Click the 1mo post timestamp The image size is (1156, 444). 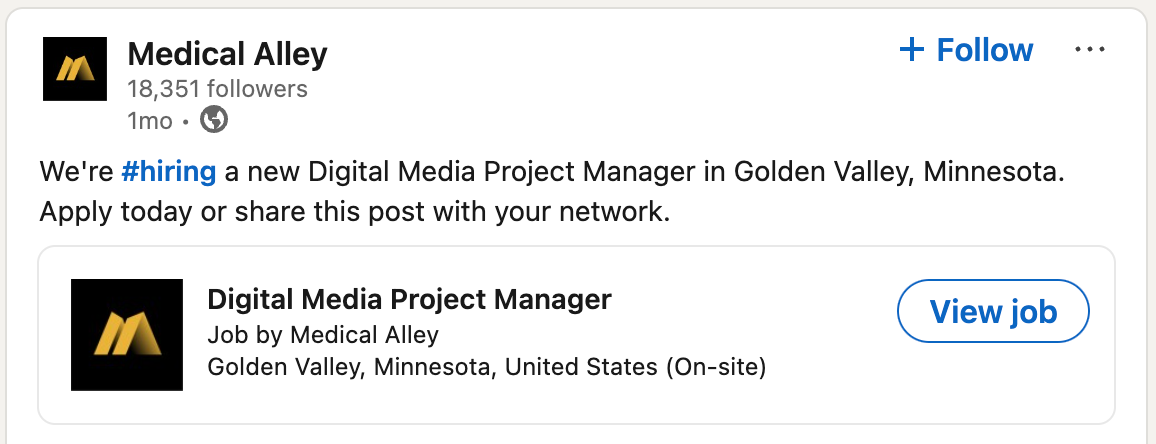pyautogui.click(x=148, y=122)
